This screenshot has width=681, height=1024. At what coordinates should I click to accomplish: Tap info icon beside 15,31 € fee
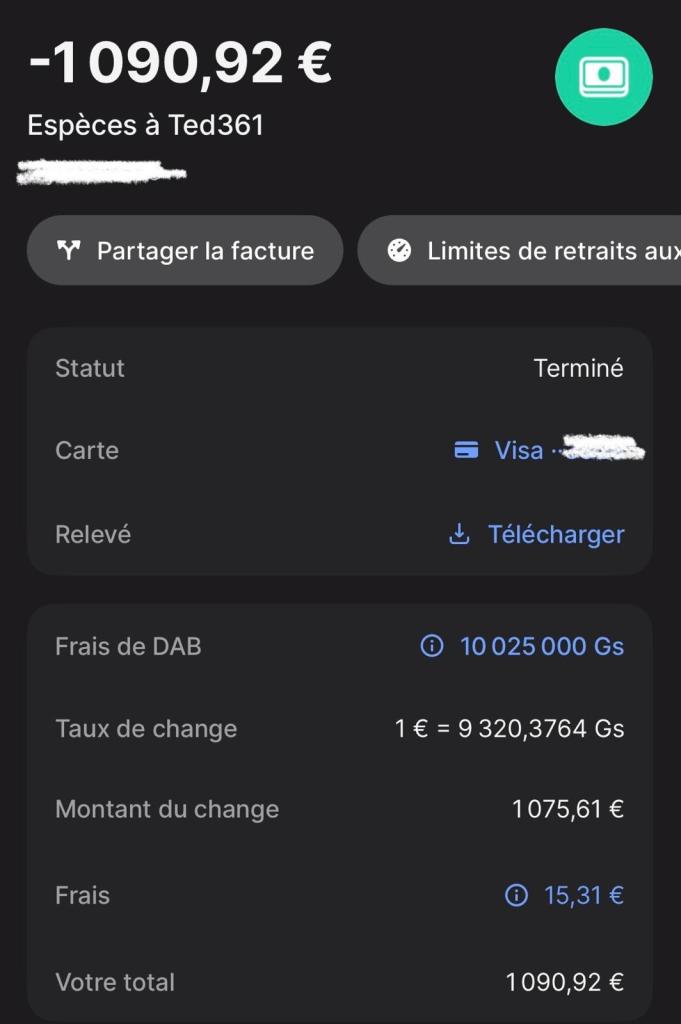point(516,895)
